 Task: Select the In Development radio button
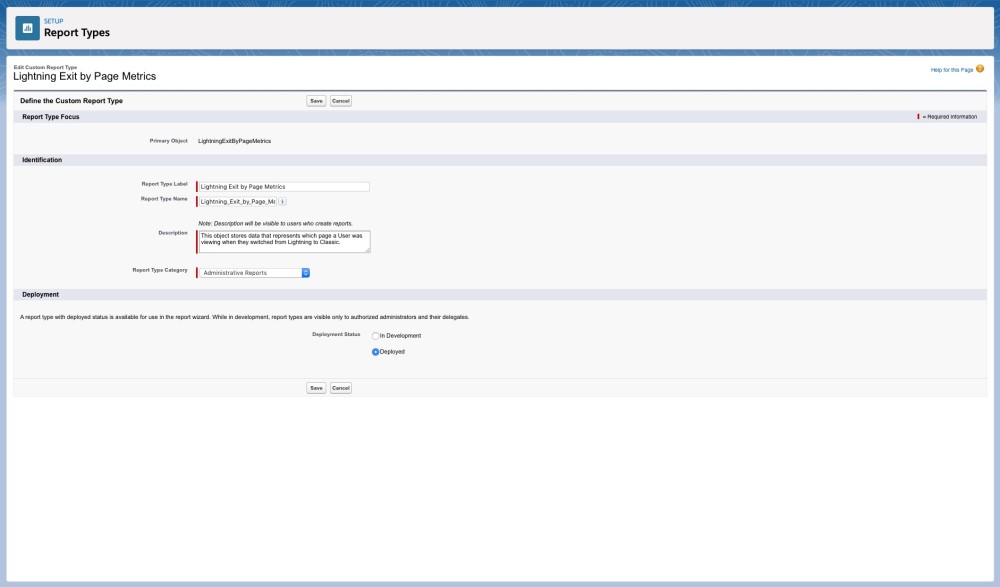click(375, 336)
